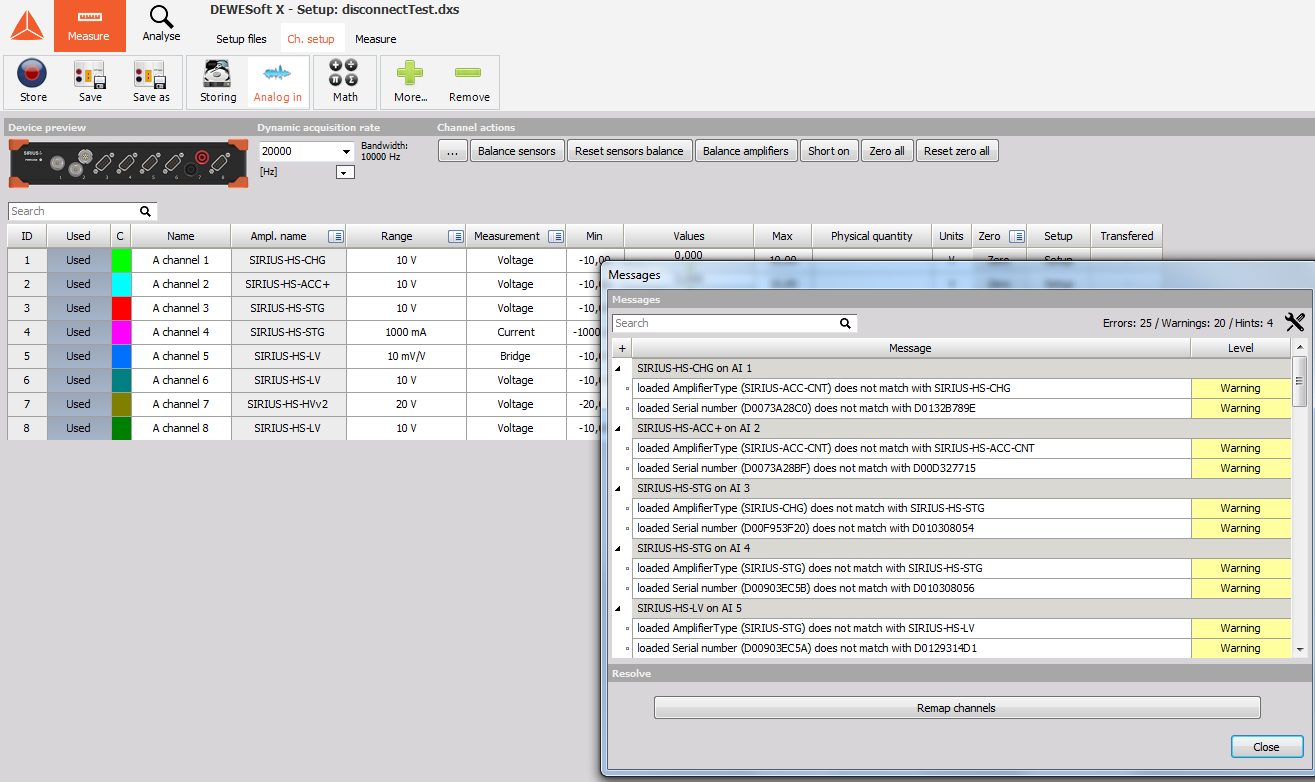The width and height of the screenshot is (1315, 782).
Task: Switch to Analyse mode
Action: pos(161,25)
